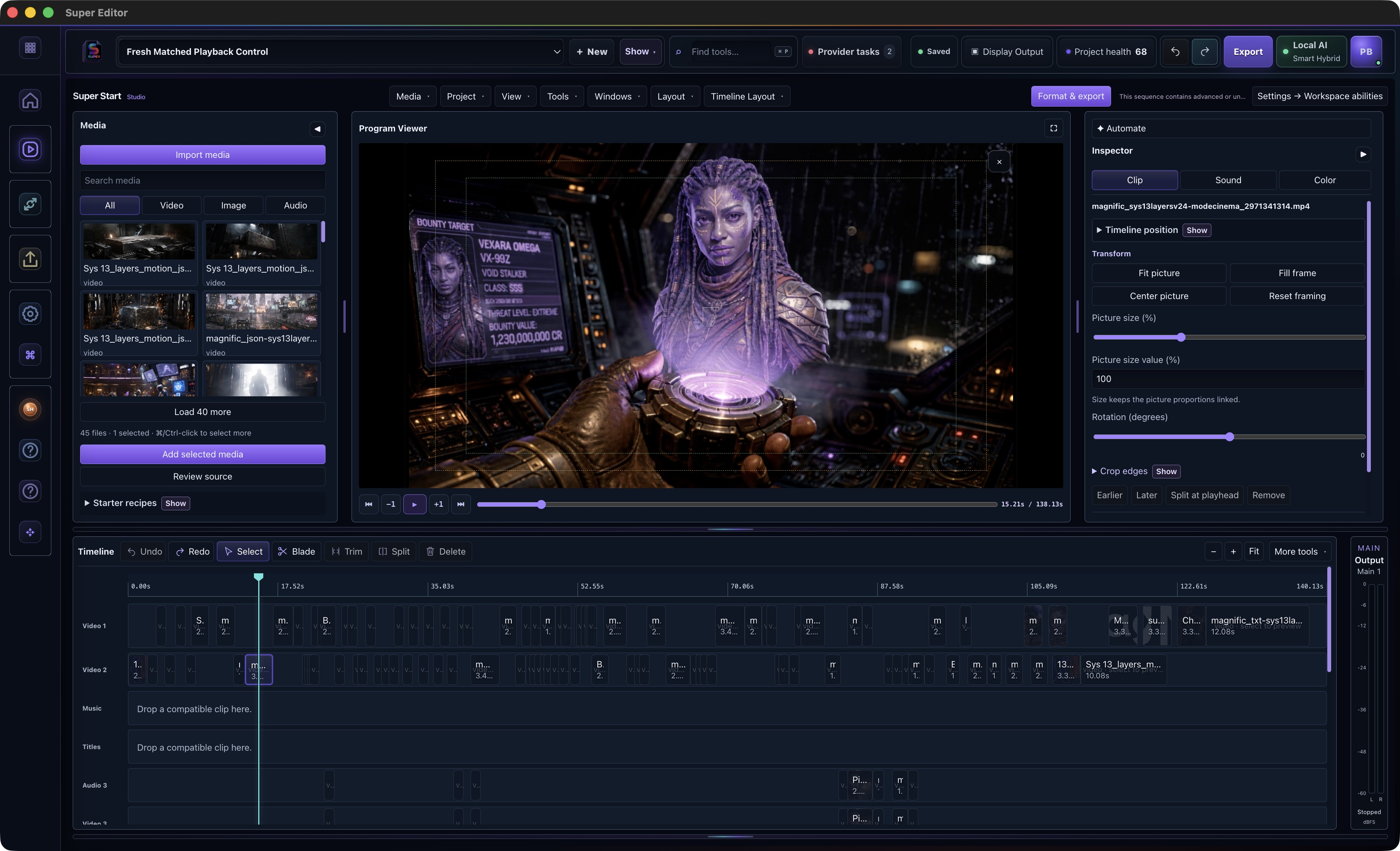This screenshot has width=1400, height=851.
Task: Close the overlay with the X in the viewer
Action: (x=999, y=162)
